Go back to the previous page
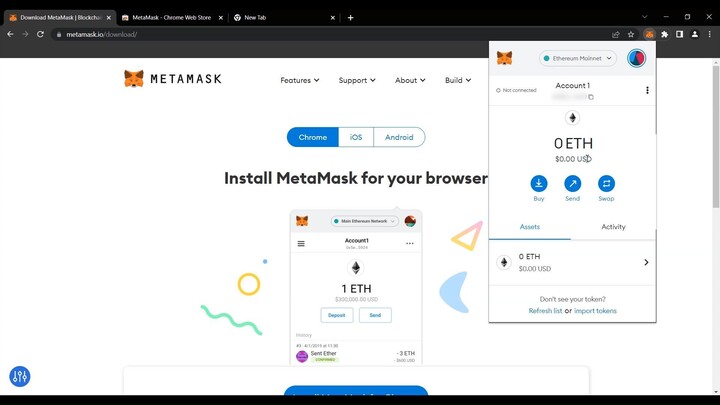 [10, 34]
